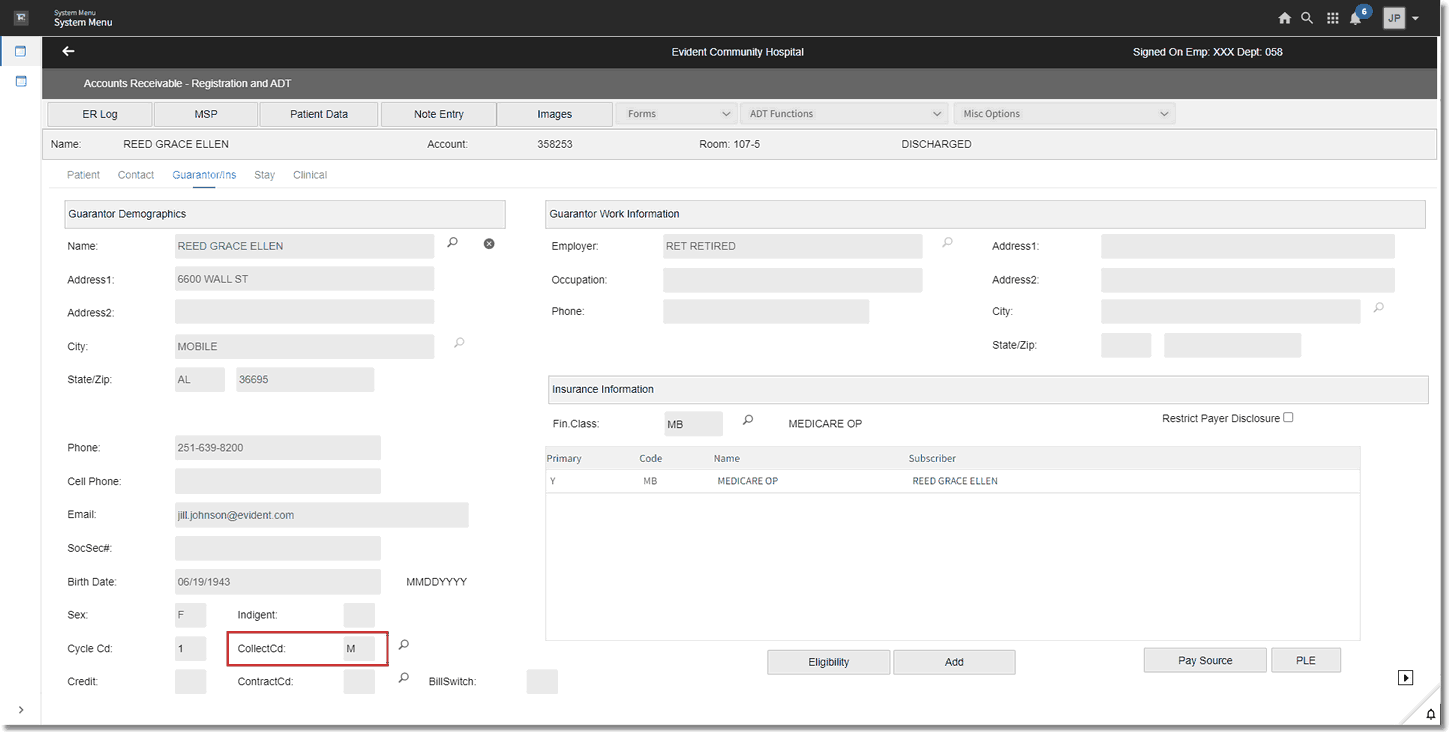Viewport: 1450px width, 734px height.
Task: Click the Note Entry button
Action: [x=438, y=114]
